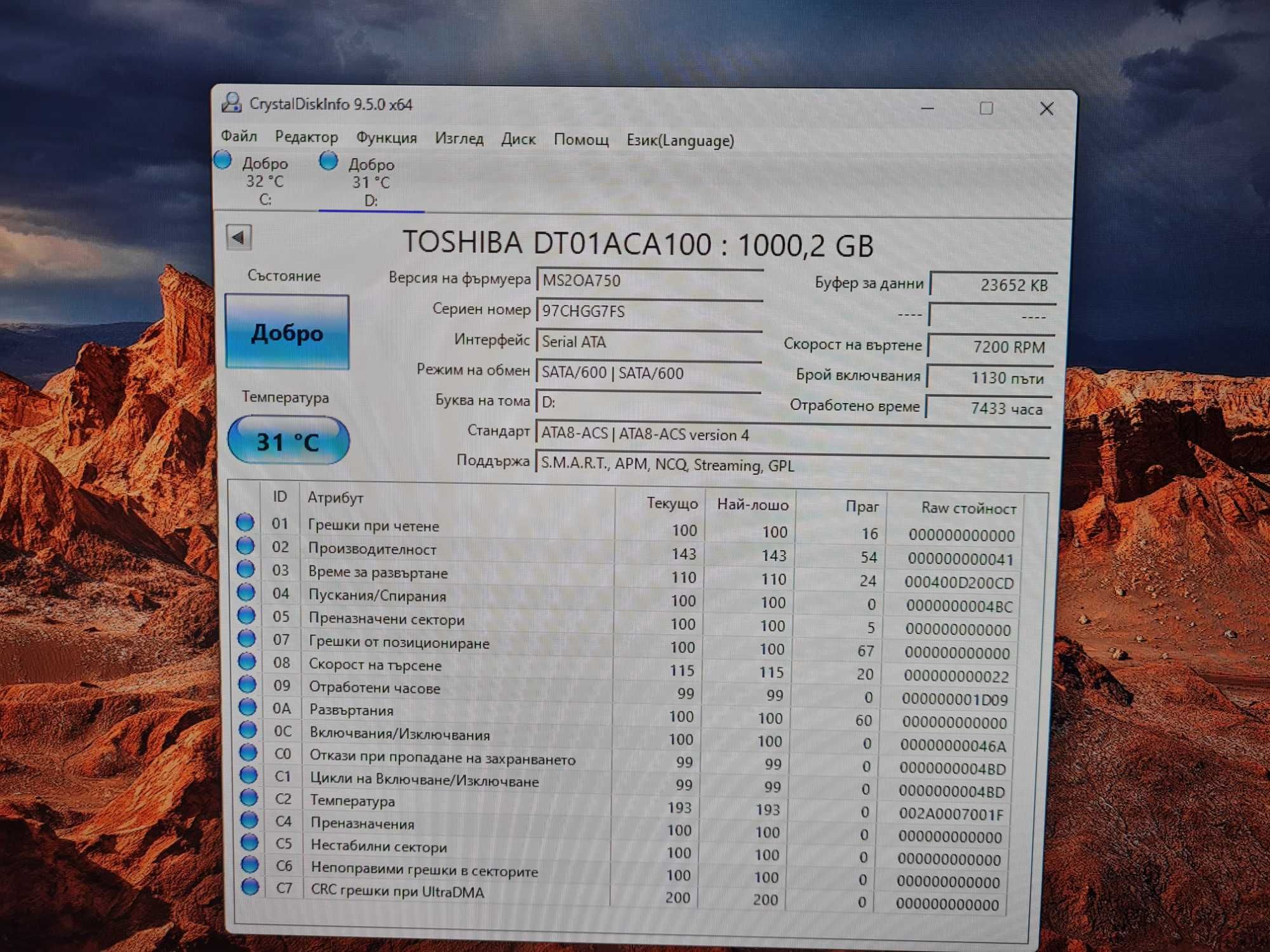Select the C: disk tab at 32 °C
This screenshot has height=952, width=1270.
click(265, 181)
